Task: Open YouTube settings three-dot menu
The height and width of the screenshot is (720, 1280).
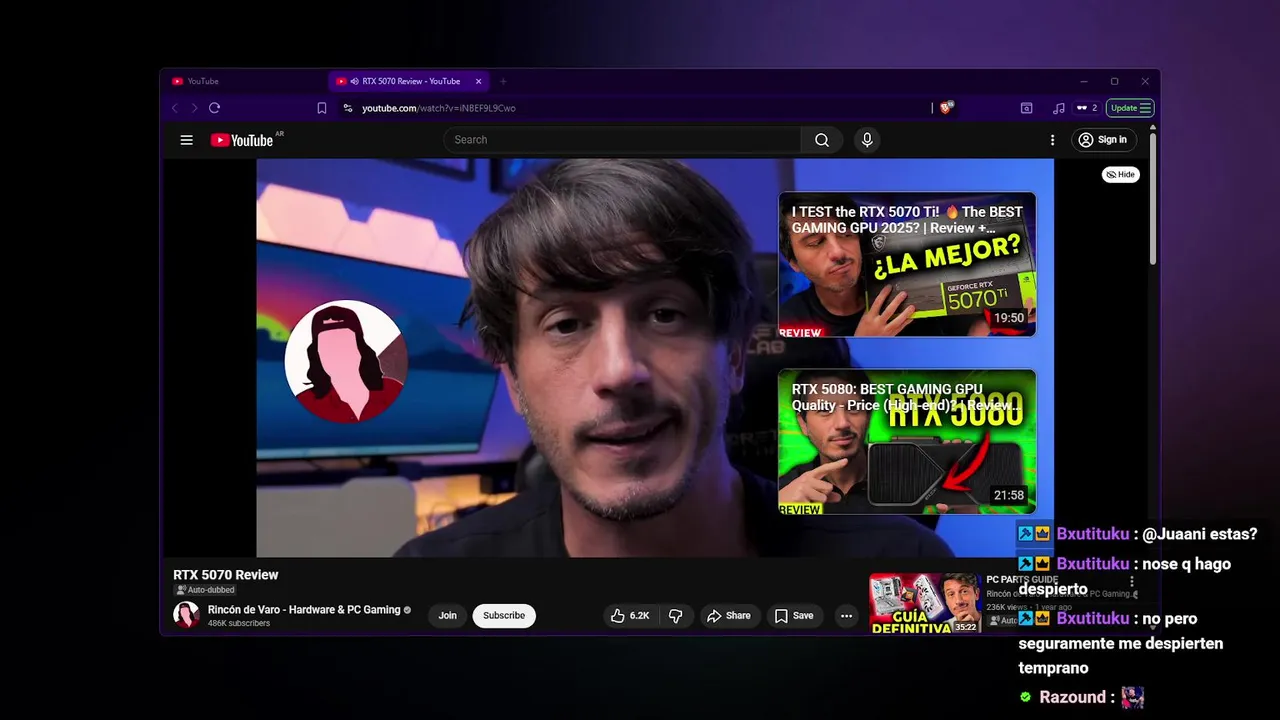Action: (x=1052, y=140)
